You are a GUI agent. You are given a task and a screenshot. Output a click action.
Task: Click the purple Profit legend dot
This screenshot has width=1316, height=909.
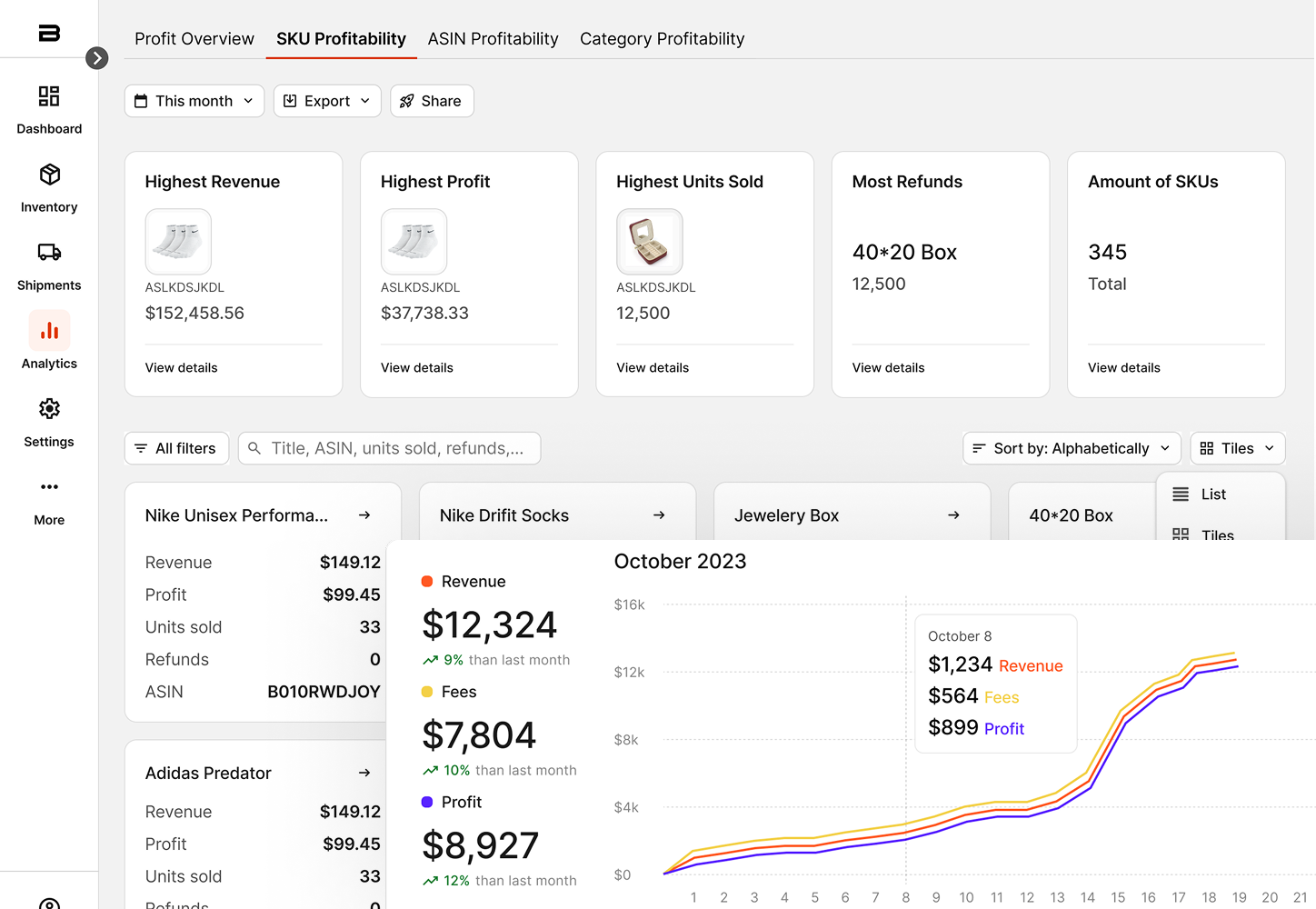point(427,802)
